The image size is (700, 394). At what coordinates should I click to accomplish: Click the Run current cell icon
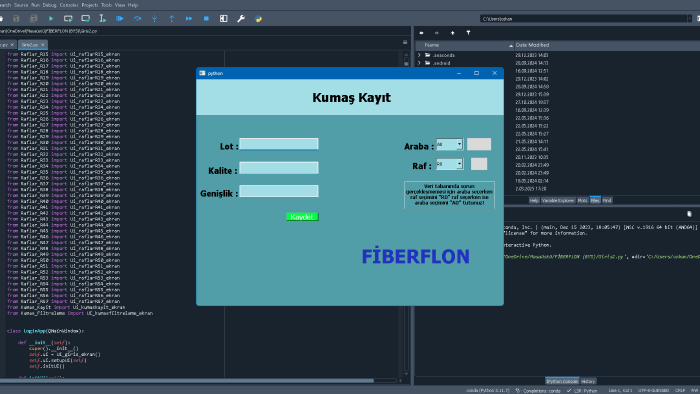pyautogui.click(x=68, y=19)
